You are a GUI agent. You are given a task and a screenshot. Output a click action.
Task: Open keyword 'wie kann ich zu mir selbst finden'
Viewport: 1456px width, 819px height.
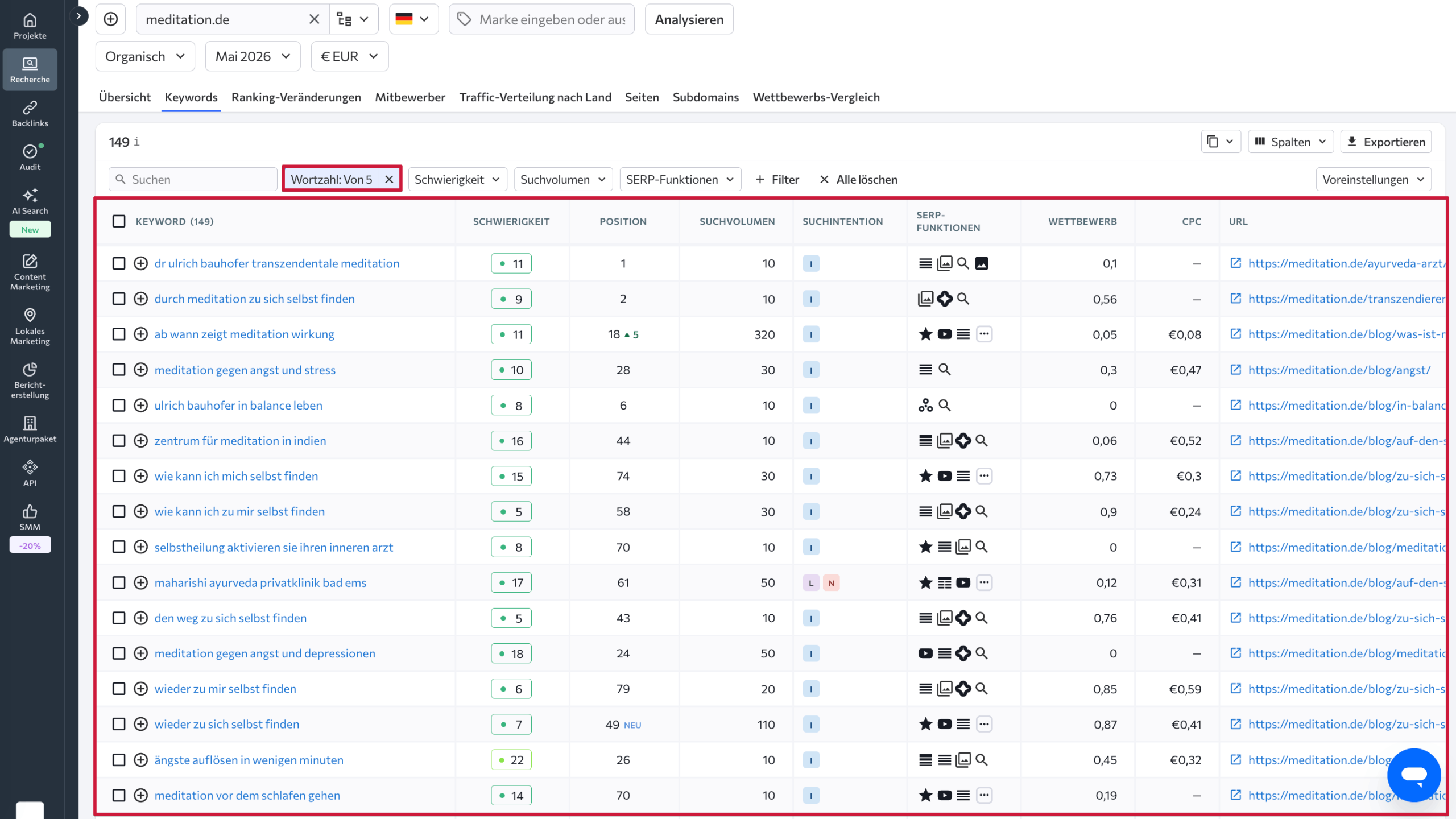pos(239,511)
